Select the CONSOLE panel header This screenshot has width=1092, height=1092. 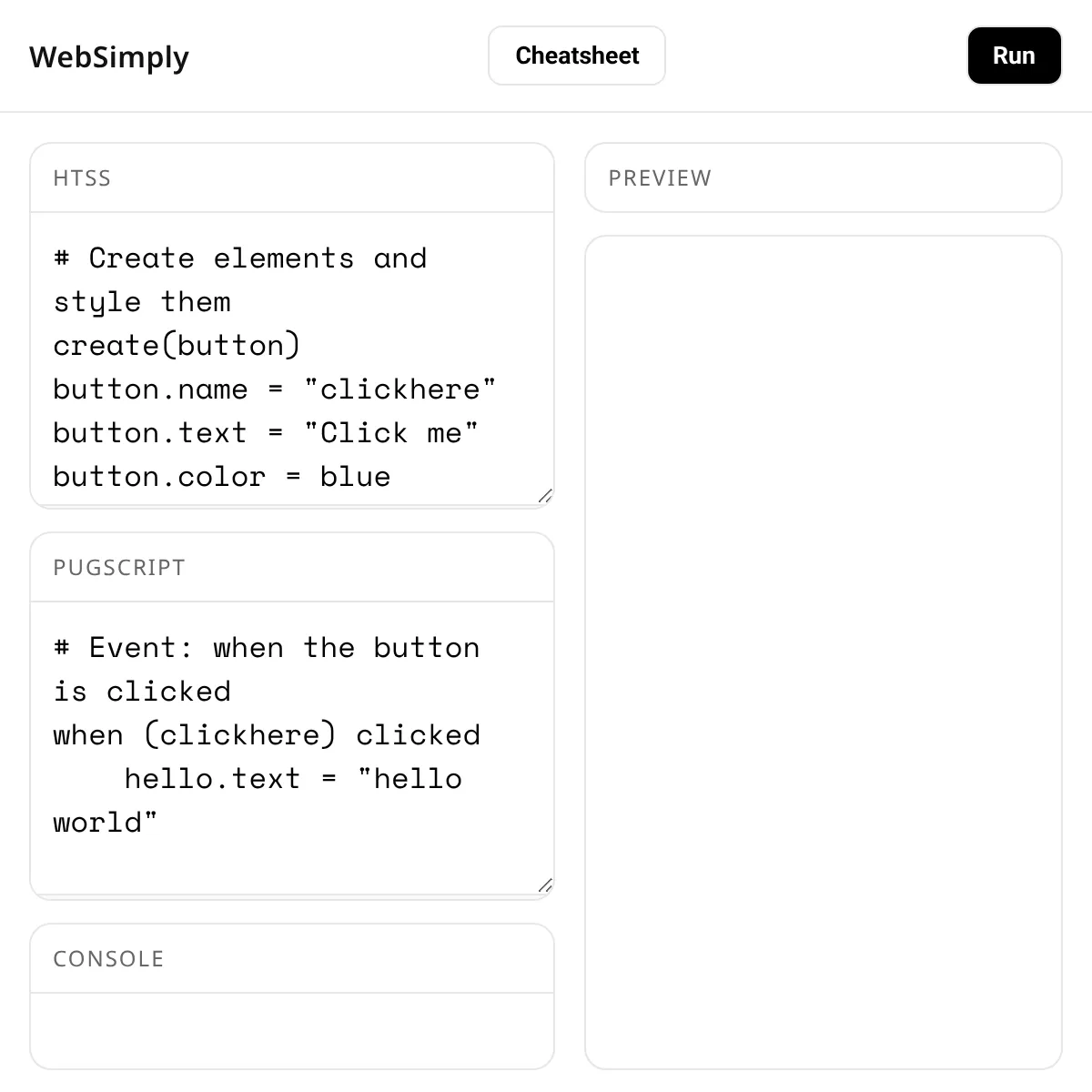tap(292, 959)
